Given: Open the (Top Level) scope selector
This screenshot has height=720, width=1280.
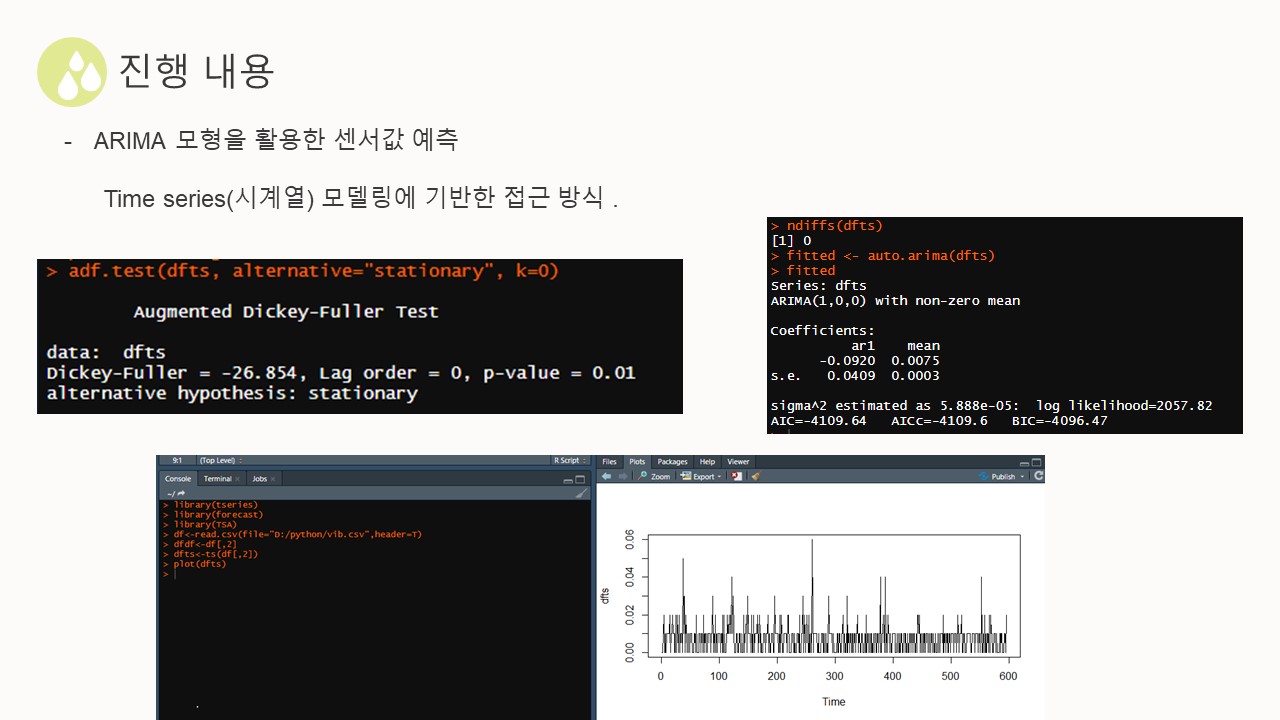Looking at the screenshot, I should (220, 461).
